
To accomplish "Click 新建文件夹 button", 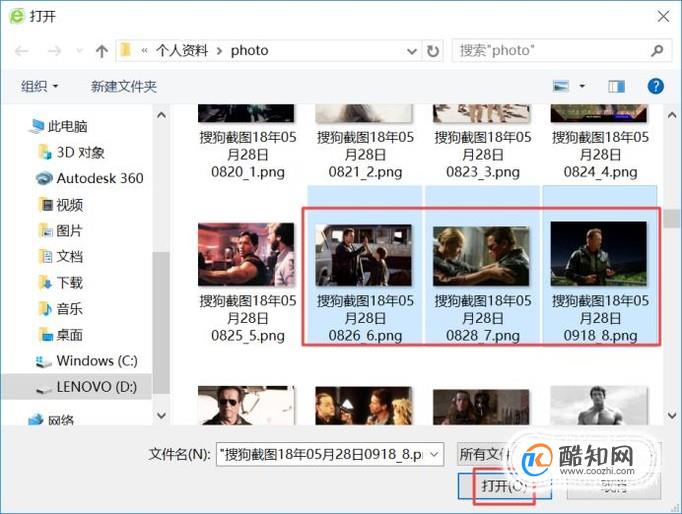I will (x=124, y=86).
